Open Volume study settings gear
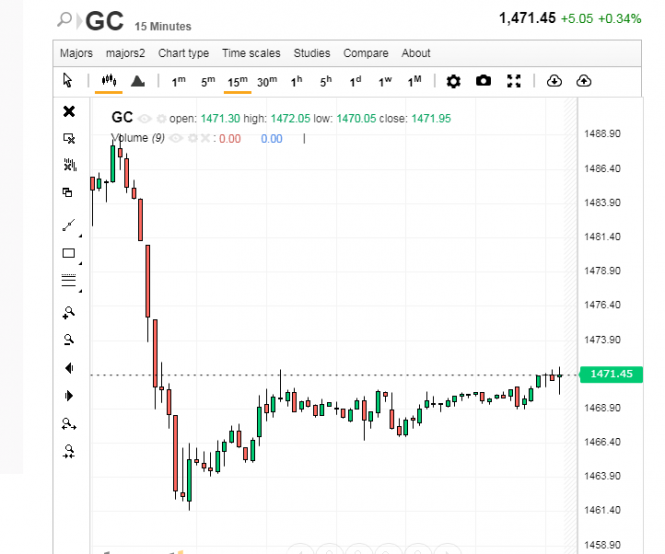This screenshot has height=554, width=665. 193,138
